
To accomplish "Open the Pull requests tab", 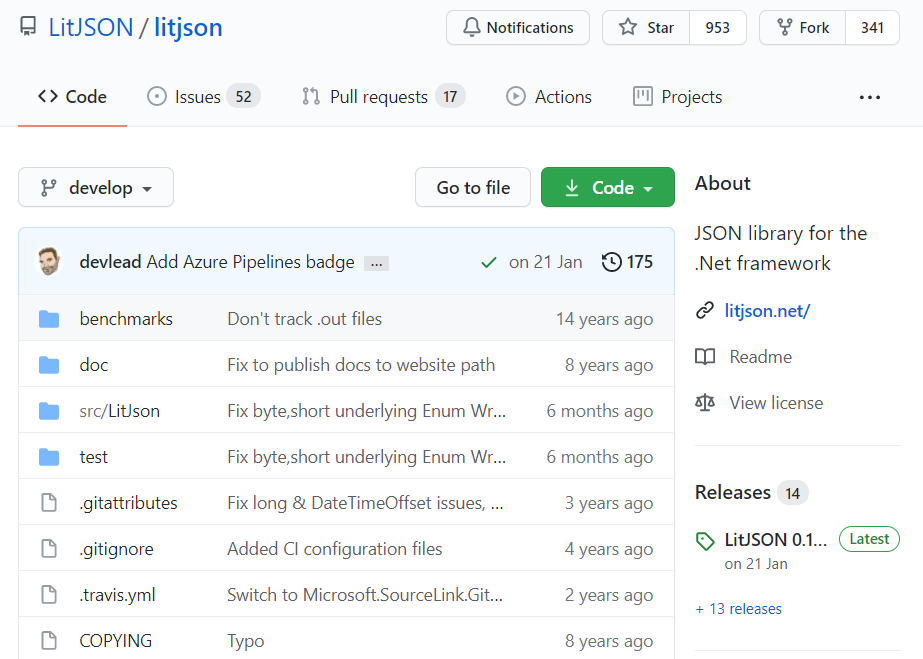I will click(383, 96).
